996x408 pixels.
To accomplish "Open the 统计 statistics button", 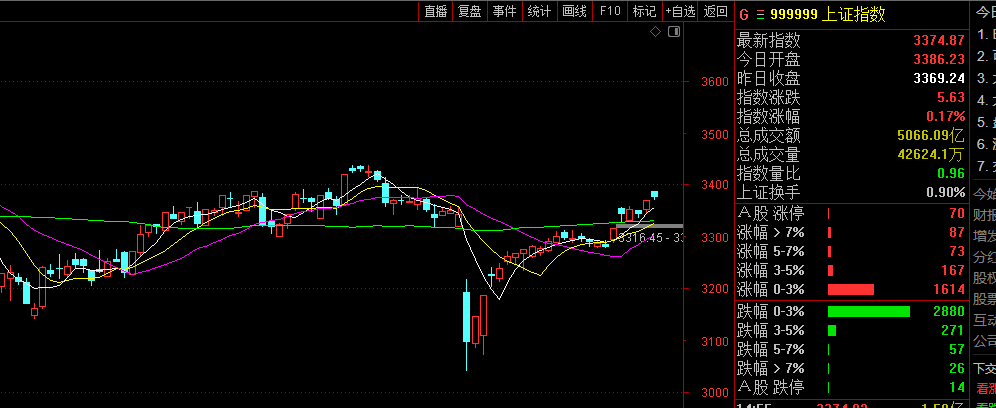I will coord(539,11).
